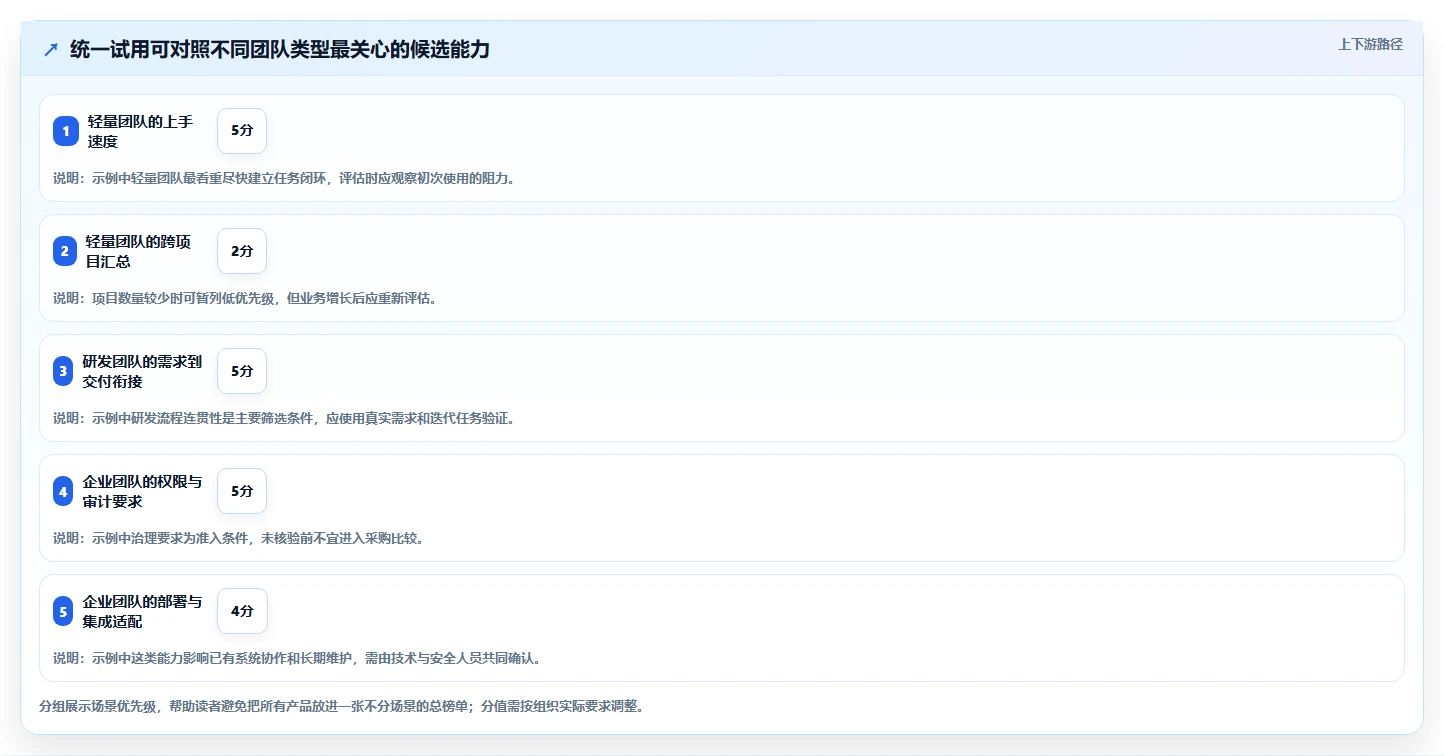Click the 4分 score for 企业团队的部署与集成适配

[242, 611]
